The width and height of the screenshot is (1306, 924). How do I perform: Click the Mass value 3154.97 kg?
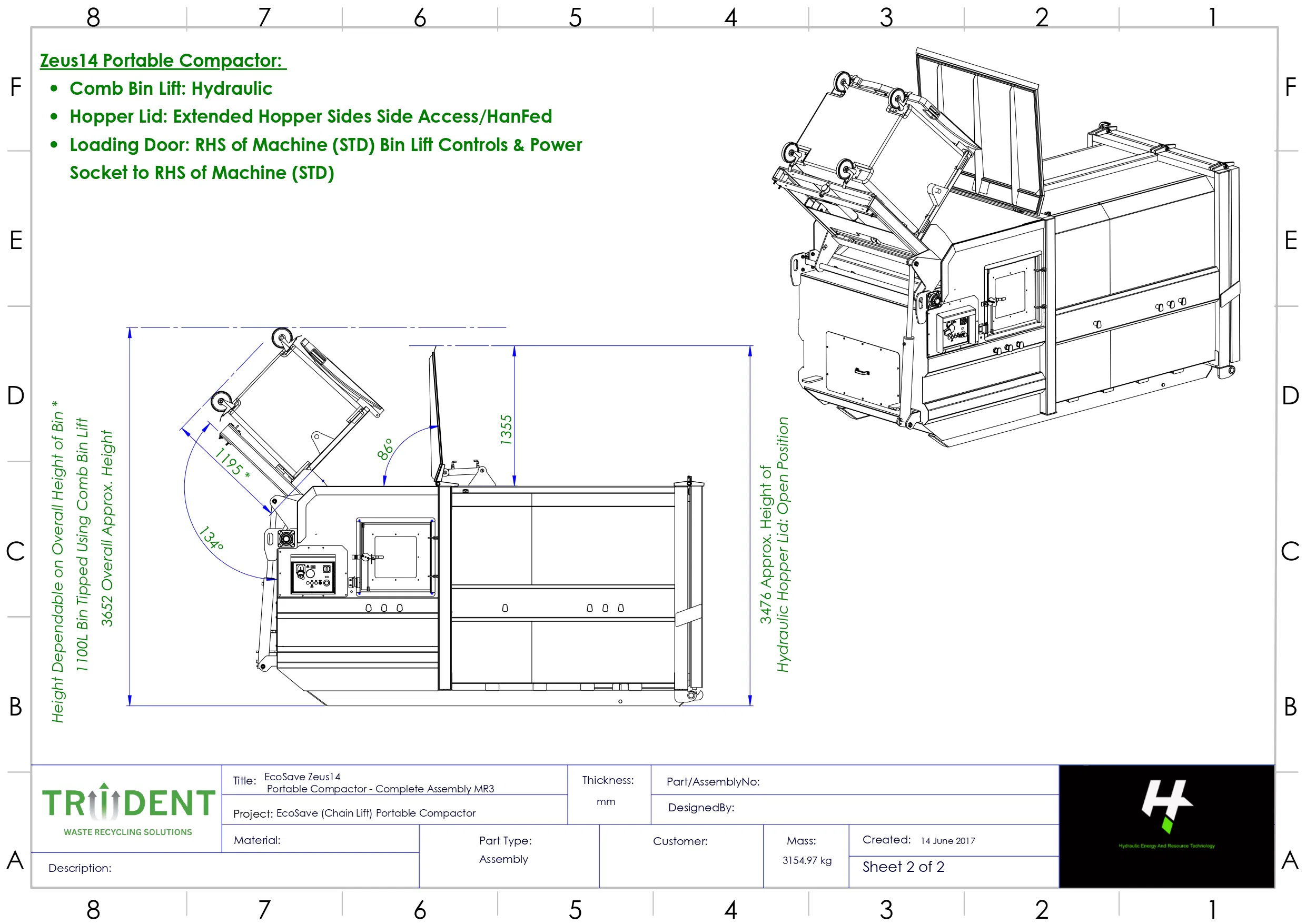click(x=806, y=860)
